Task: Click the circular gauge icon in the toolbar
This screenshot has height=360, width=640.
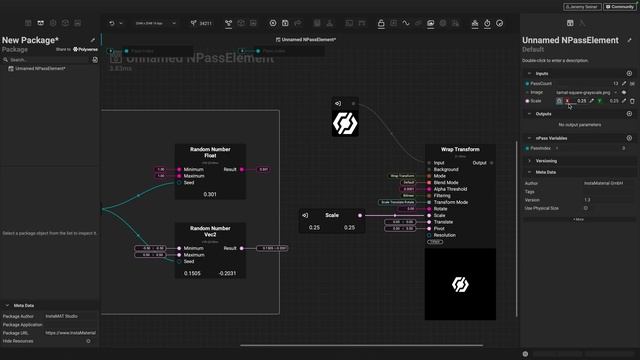Action: click(x=500, y=23)
